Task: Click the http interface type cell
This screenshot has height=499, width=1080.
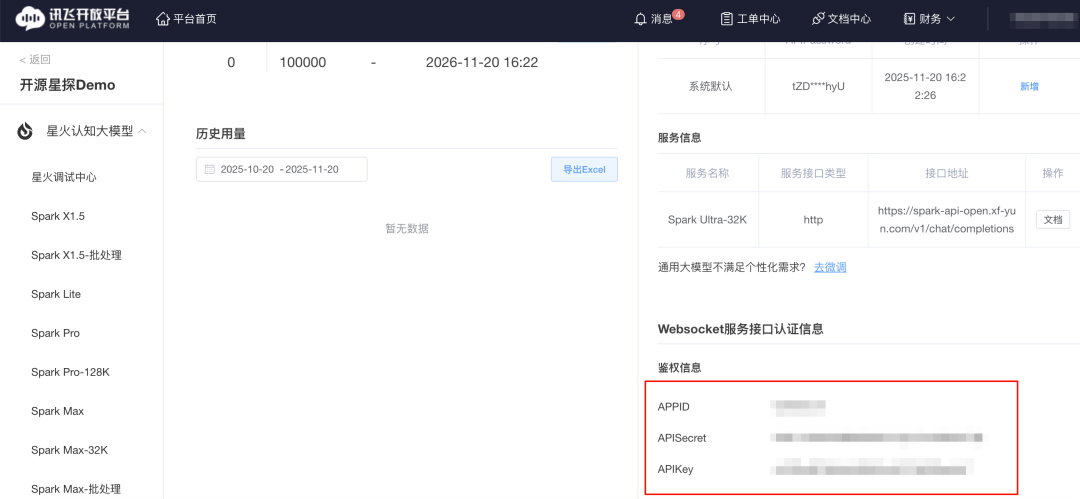Action: pyautogui.click(x=813, y=220)
